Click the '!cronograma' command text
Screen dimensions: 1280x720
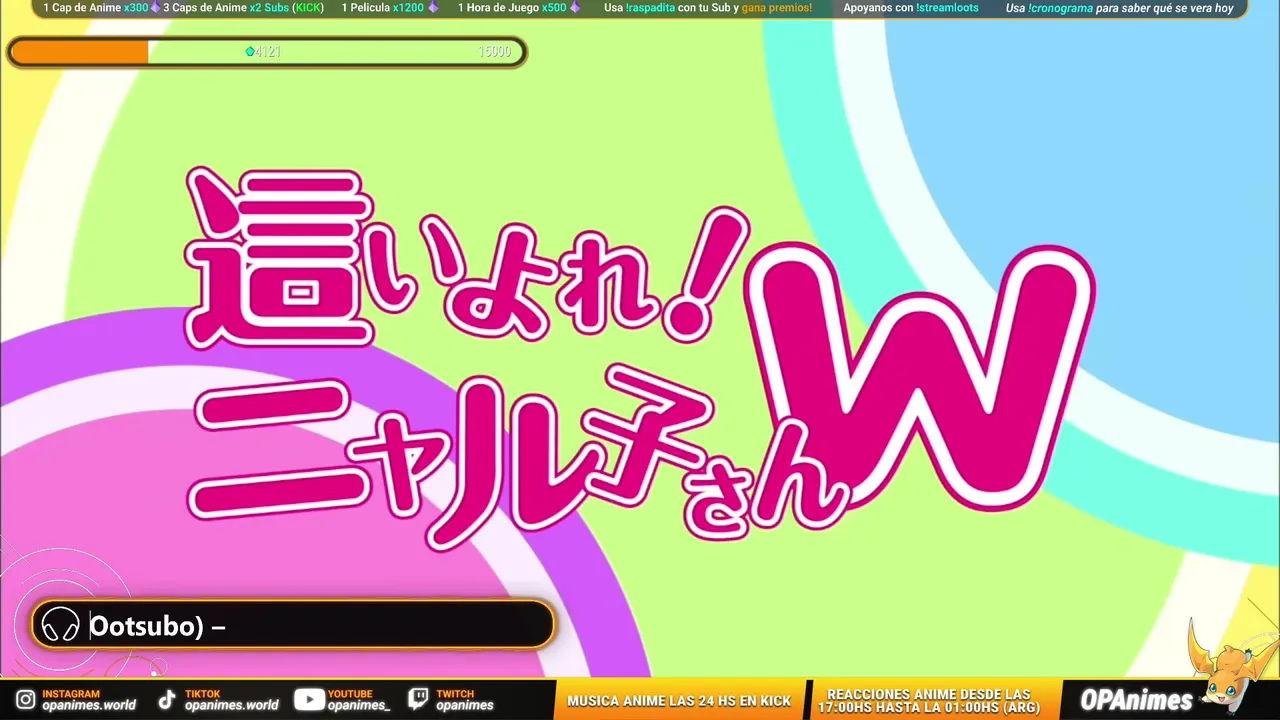tap(1060, 8)
